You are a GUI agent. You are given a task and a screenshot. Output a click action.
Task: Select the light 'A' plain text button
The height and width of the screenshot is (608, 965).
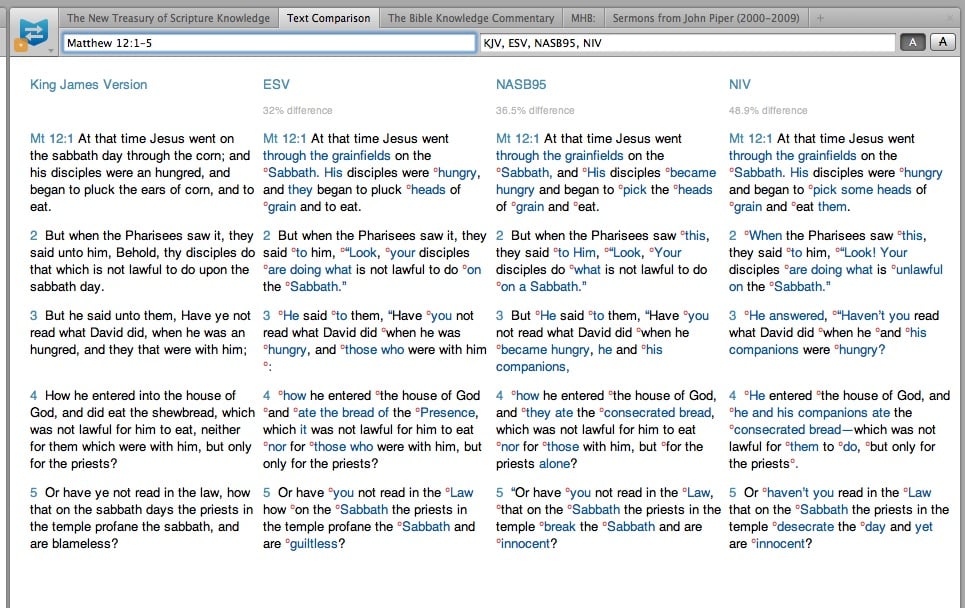[x=942, y=42]
